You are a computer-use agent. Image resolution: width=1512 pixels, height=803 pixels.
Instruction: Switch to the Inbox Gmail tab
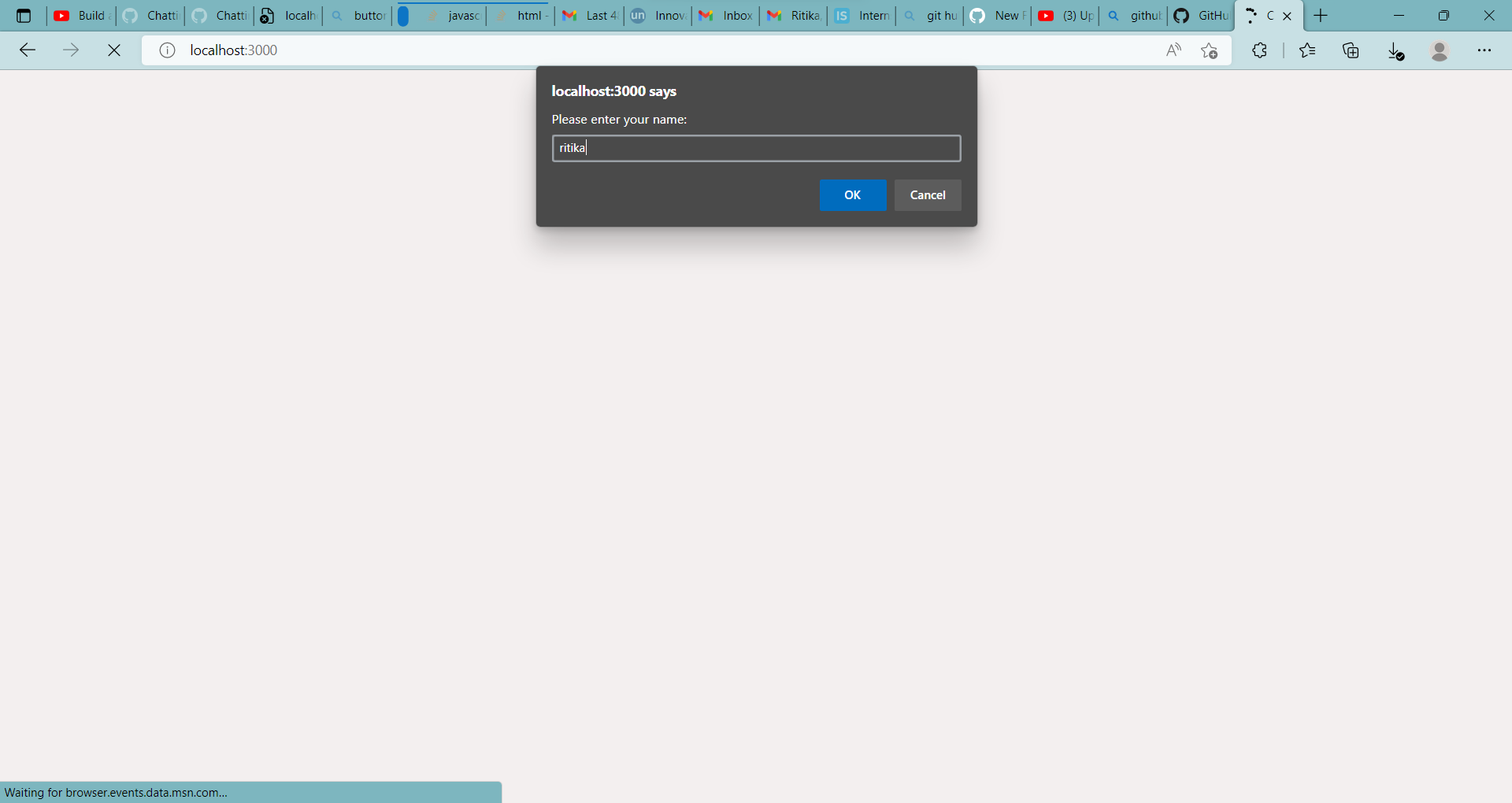click(x=726, y=16)
